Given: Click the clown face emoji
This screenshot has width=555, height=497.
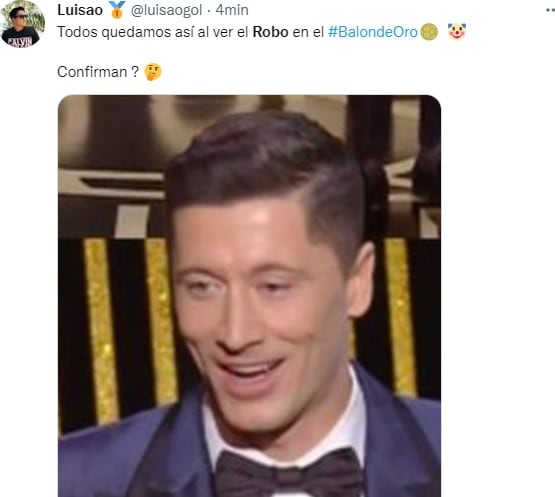Looking at the screenshot, I should (457, 32).
